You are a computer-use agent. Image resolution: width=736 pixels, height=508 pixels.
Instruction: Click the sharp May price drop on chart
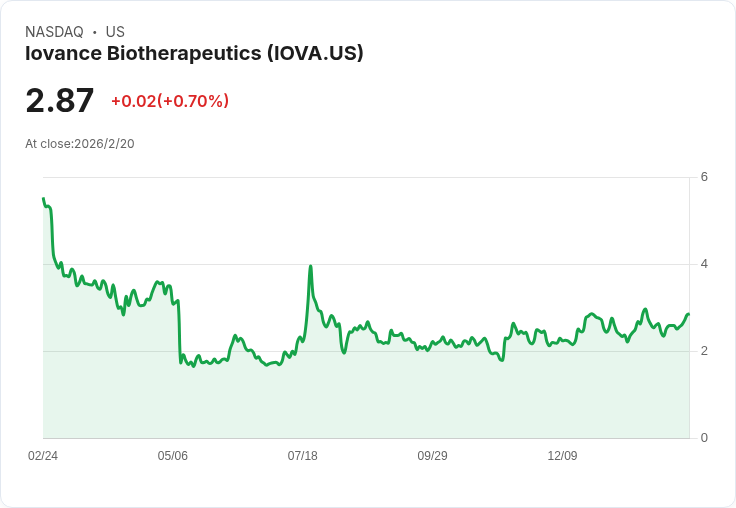coord(179,331)
